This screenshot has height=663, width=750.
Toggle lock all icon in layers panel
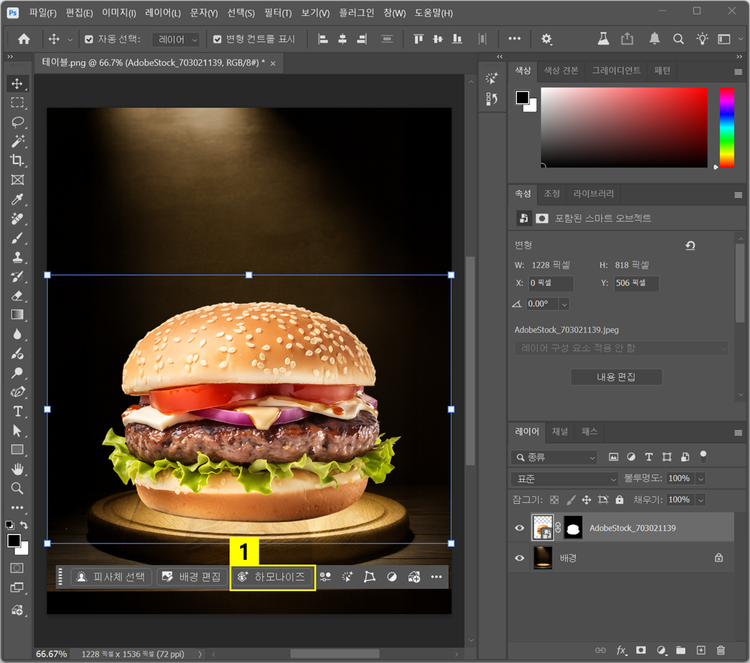point(619,500)
